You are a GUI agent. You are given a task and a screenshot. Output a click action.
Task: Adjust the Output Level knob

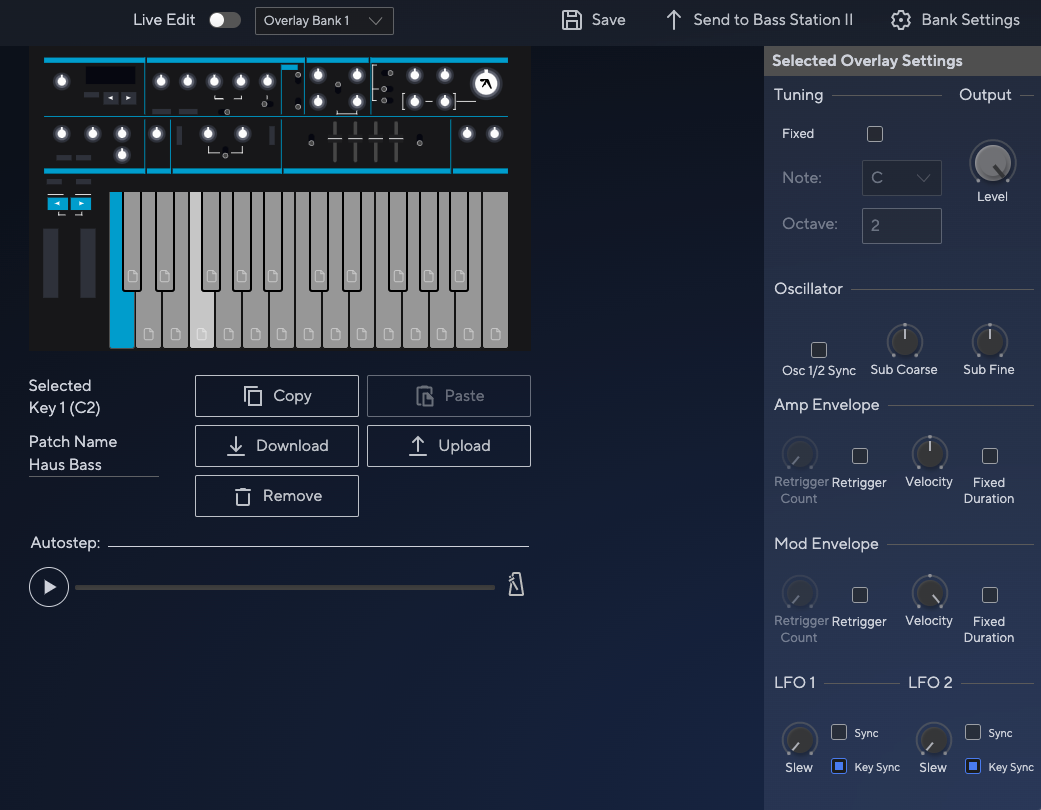tap(993, 163)
